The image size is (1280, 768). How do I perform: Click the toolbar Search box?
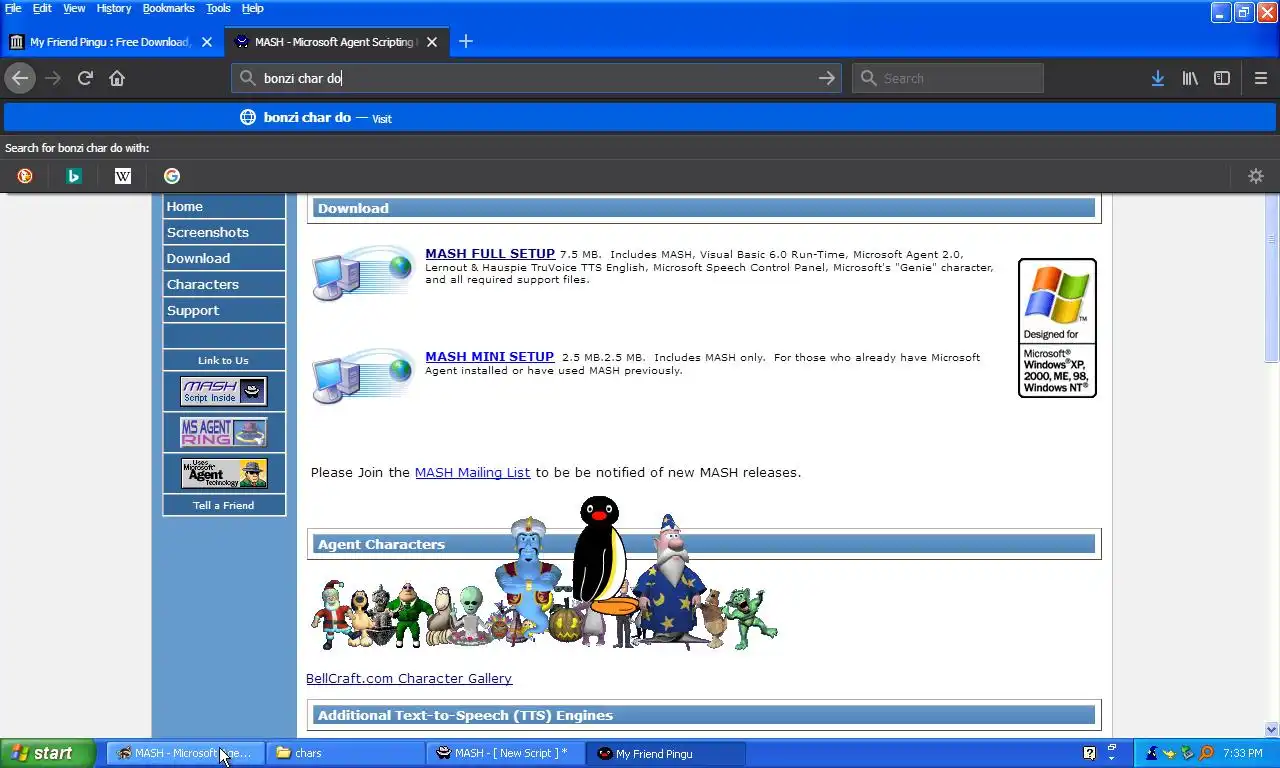pyautogui.click(x=948, y=78)
